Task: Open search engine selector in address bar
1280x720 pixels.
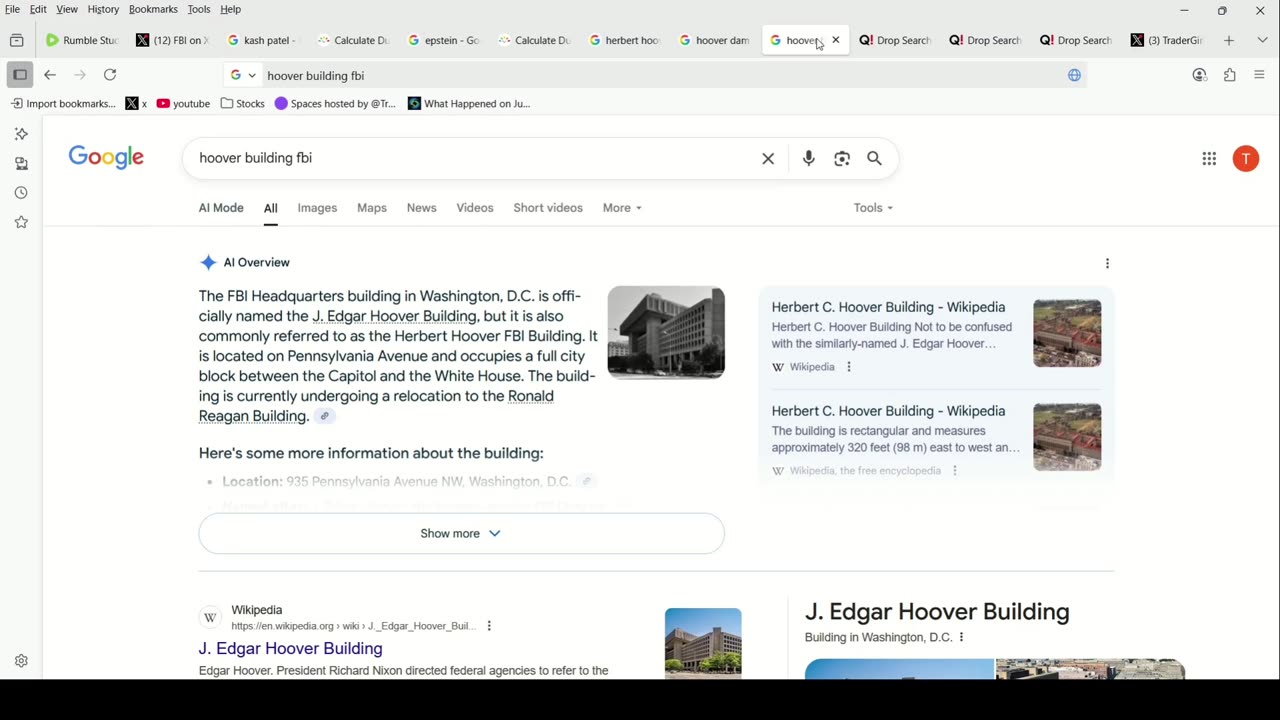Action: click(243, 75)
